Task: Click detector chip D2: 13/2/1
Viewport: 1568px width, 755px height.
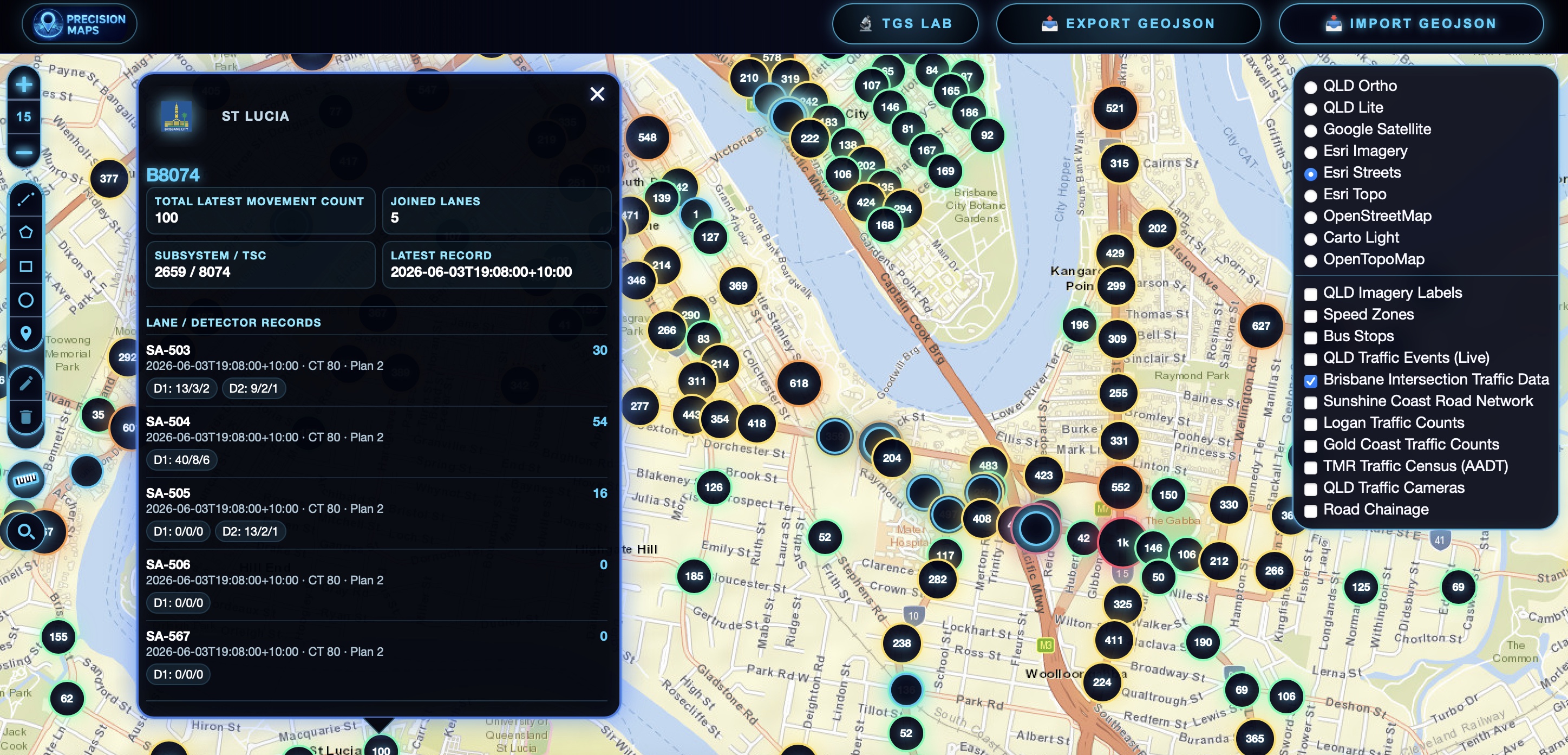Action: [250, 531]
